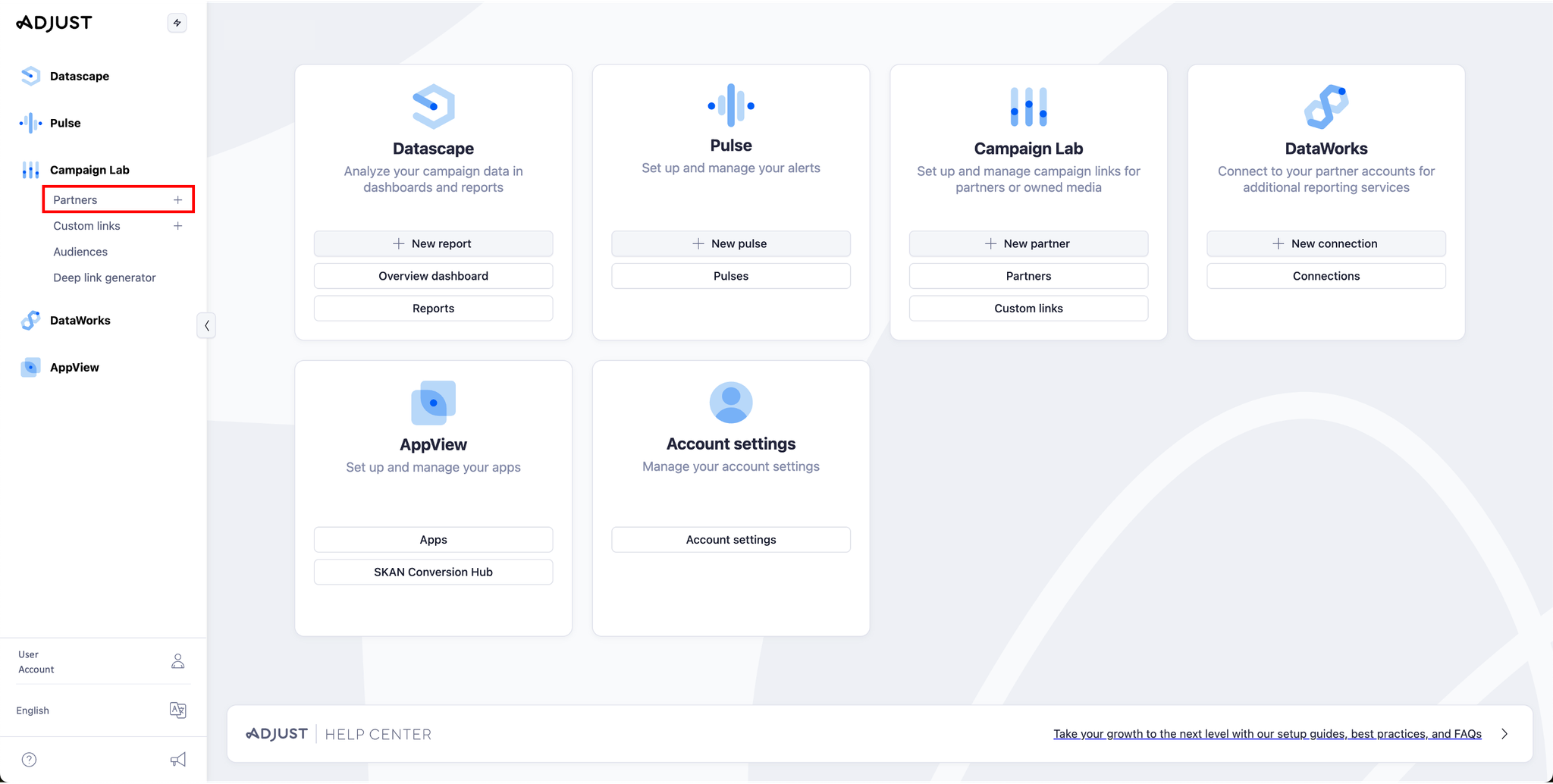
Task: Click the Pulse sidebar icon
Action: 30,123
